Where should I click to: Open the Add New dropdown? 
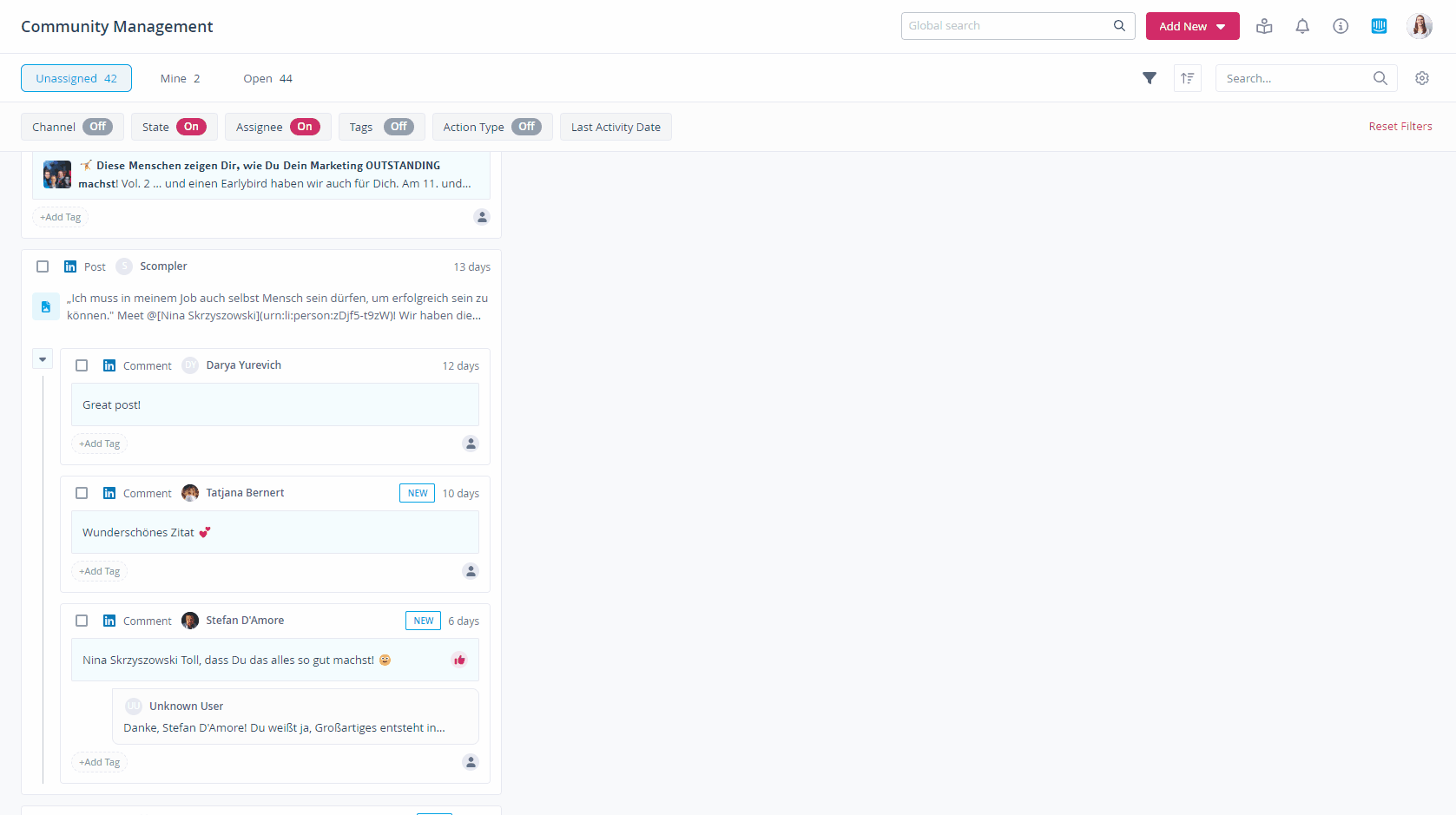1192,26
